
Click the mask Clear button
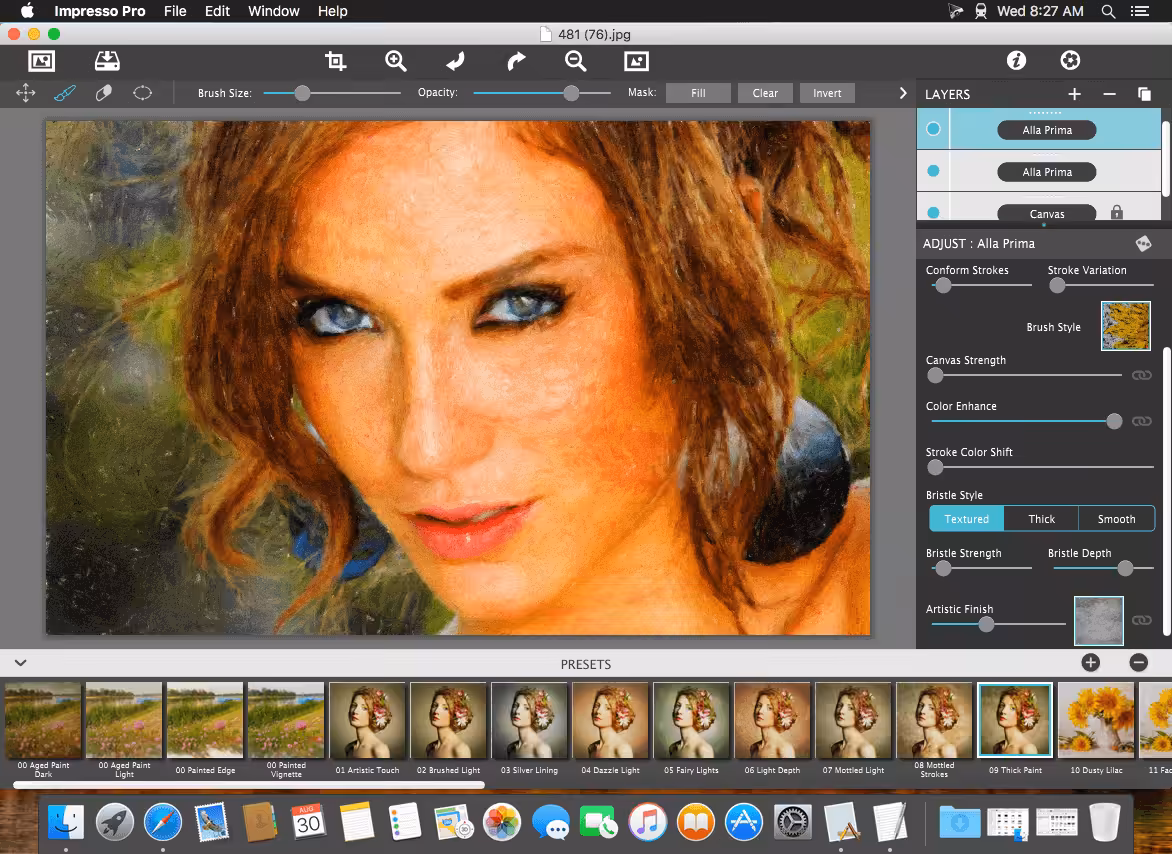pyautogui.click(x=765, y=93)
